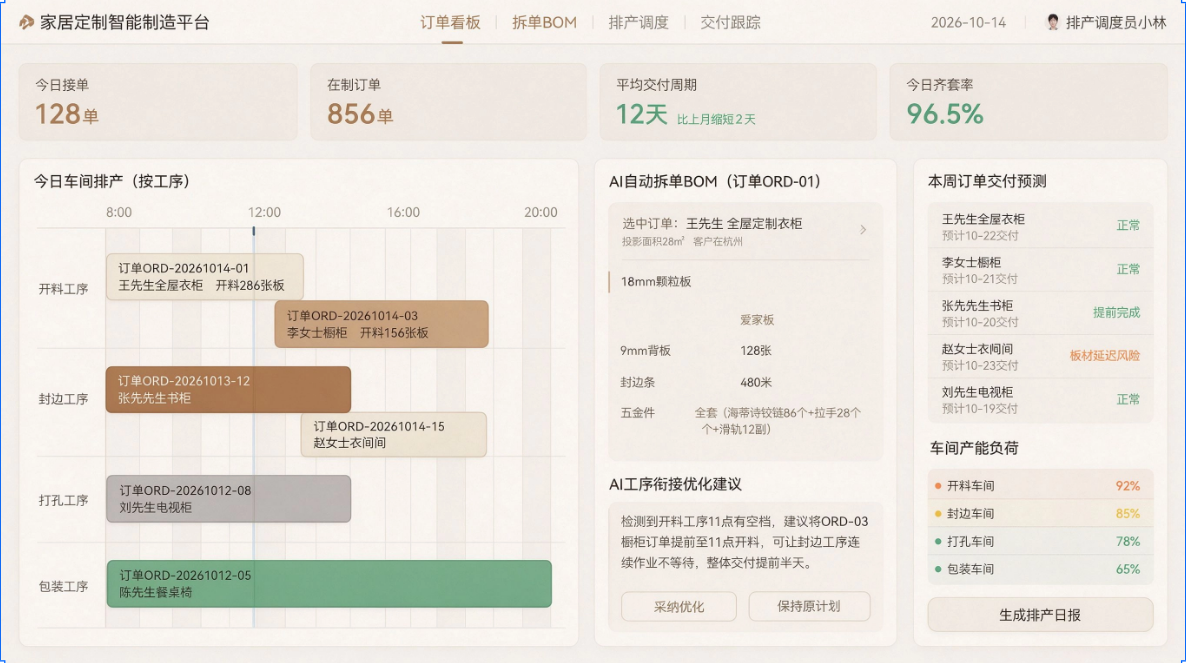Click the 18mm颗粒板 material item
The height and width of the screenshot is (663, 1186).
coord(656,281)
